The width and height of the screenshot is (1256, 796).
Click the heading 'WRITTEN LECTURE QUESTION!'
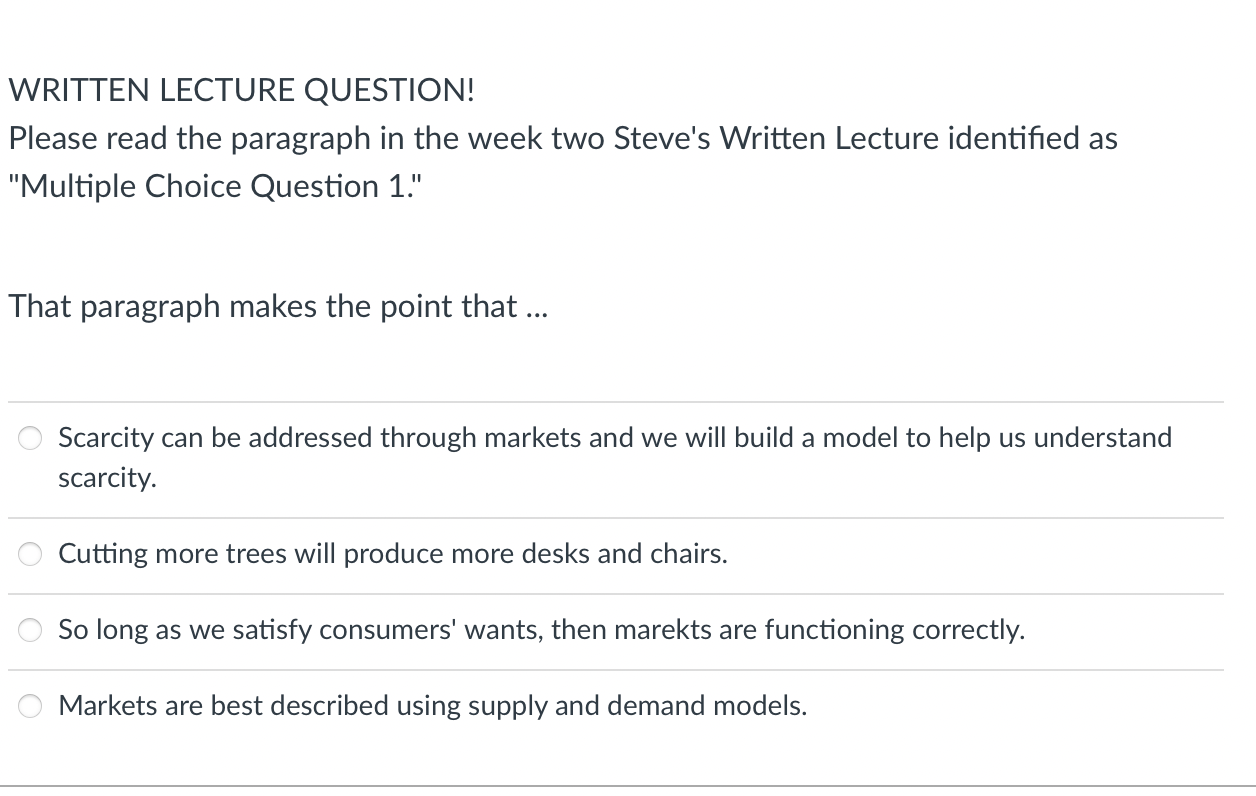pyautogui.click(x=240, y=90)
